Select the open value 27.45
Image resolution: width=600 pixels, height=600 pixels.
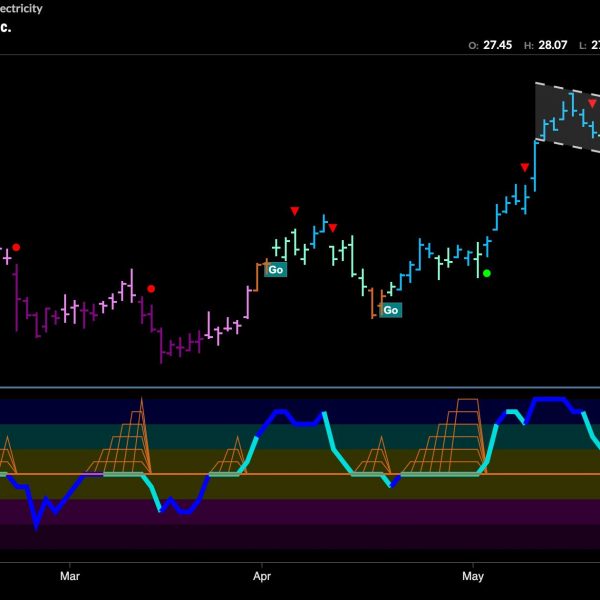pyautogui.click(x=497, y=45)
